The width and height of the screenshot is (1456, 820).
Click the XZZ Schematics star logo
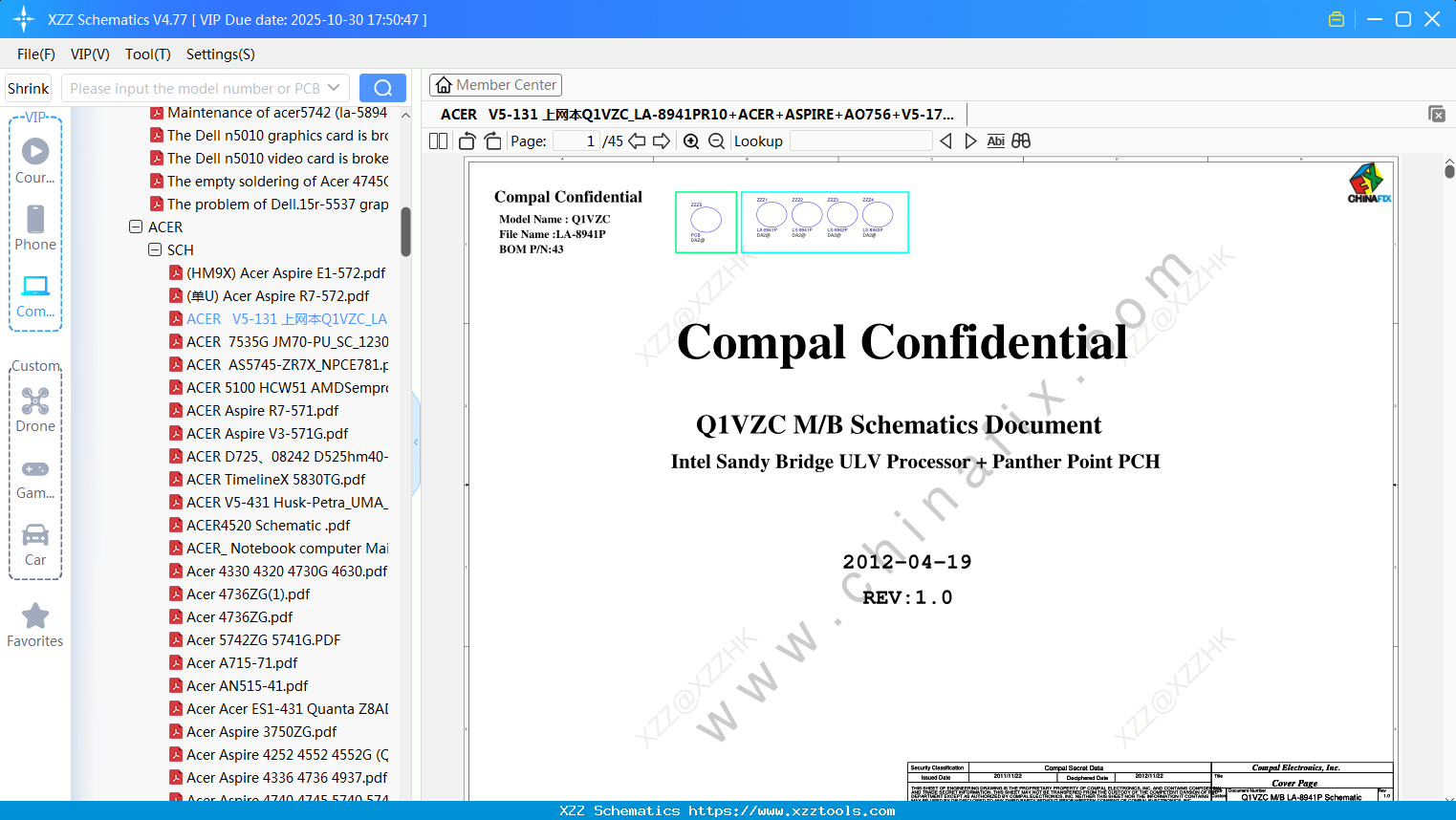[x=24, y=19]
